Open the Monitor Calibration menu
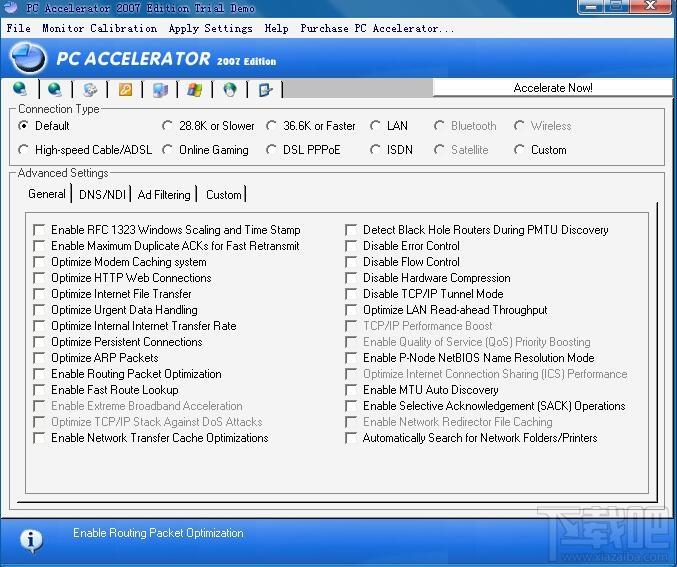Screen dimensions: 677x567 [x=100, y=29]
